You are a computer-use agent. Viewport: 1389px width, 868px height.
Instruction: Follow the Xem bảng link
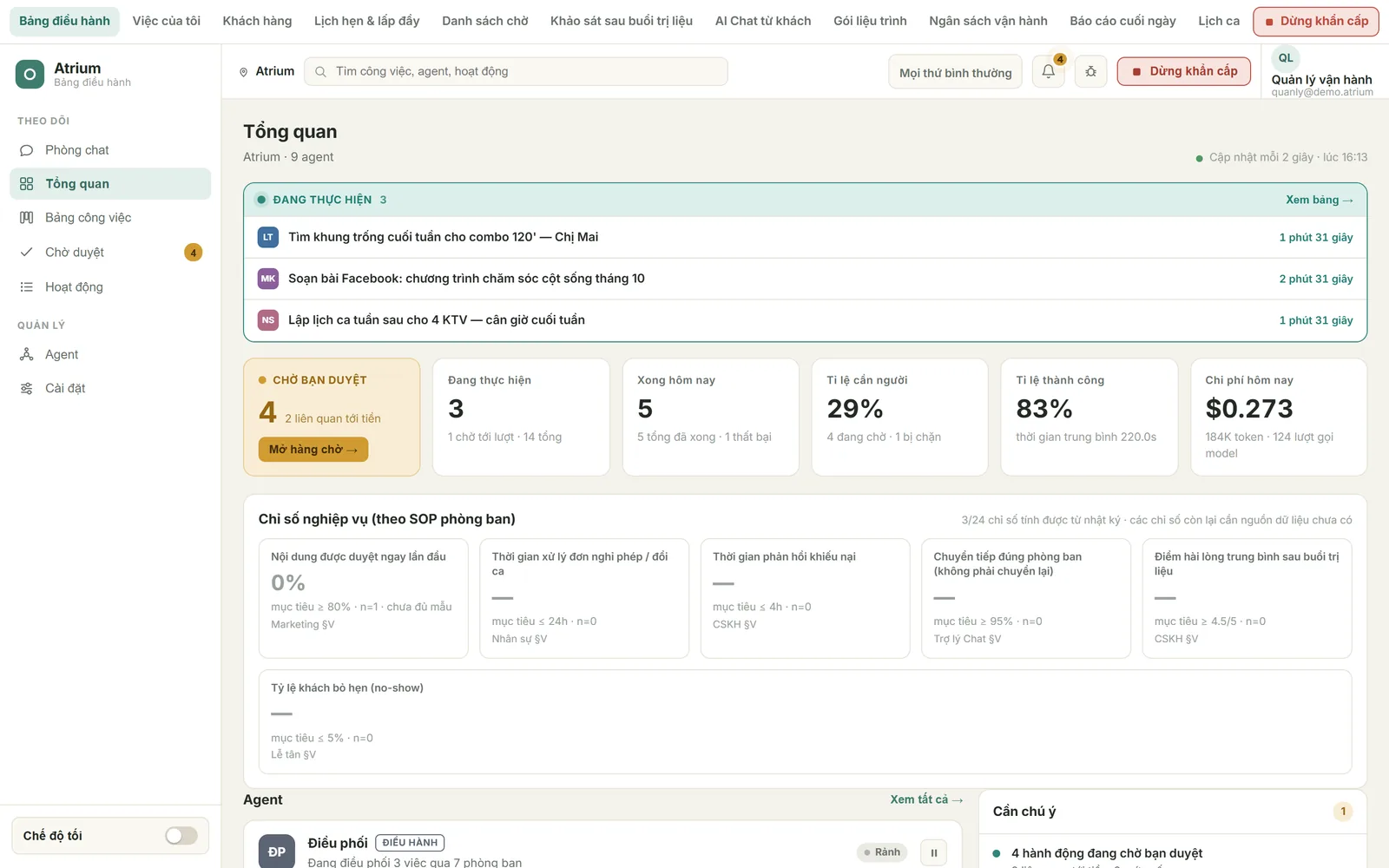1319,200
